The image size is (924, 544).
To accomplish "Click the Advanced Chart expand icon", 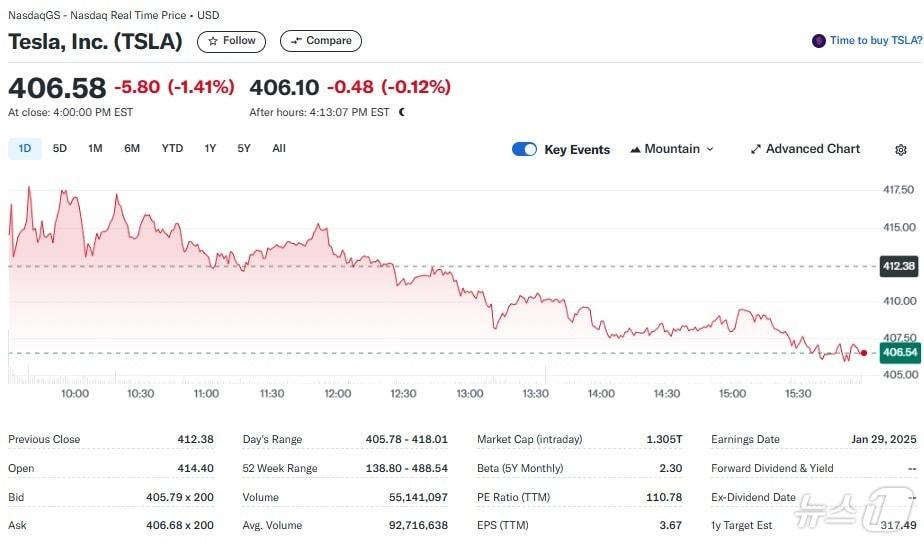I will pyautogui.click(x=756, y=149).
